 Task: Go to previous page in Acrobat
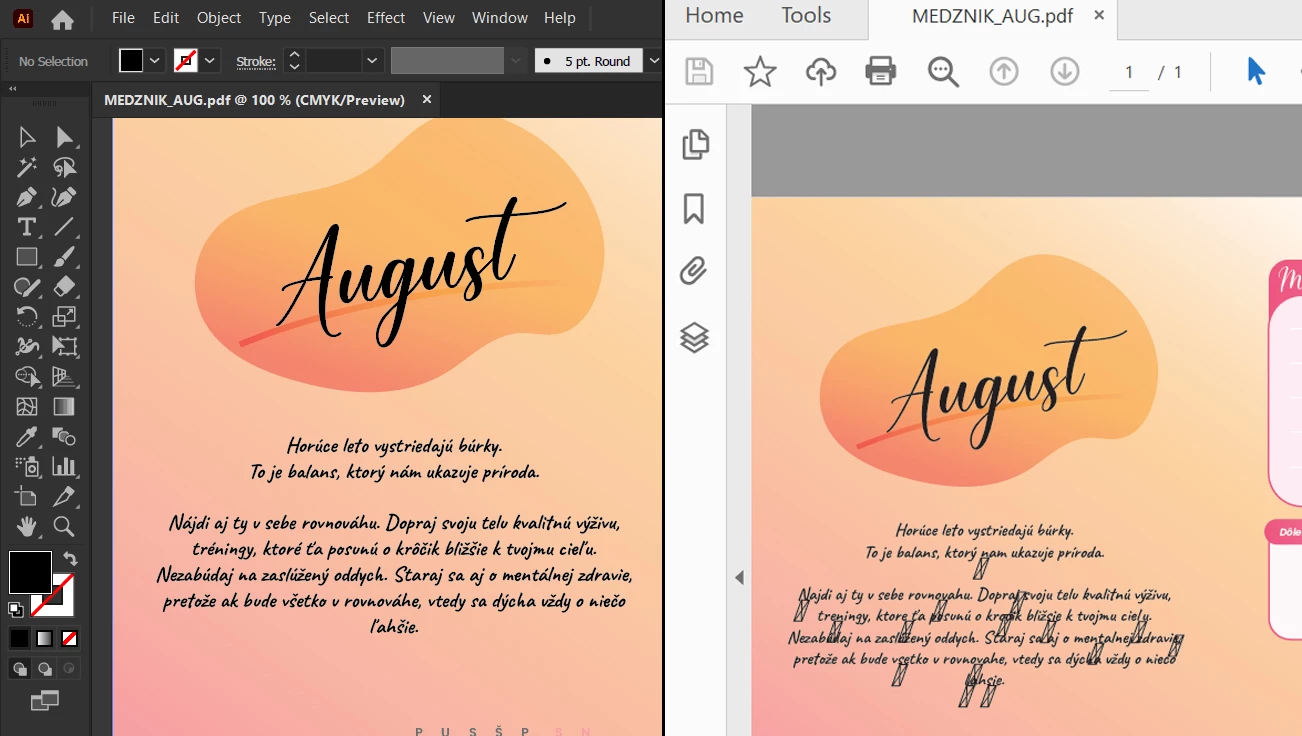1004,71
